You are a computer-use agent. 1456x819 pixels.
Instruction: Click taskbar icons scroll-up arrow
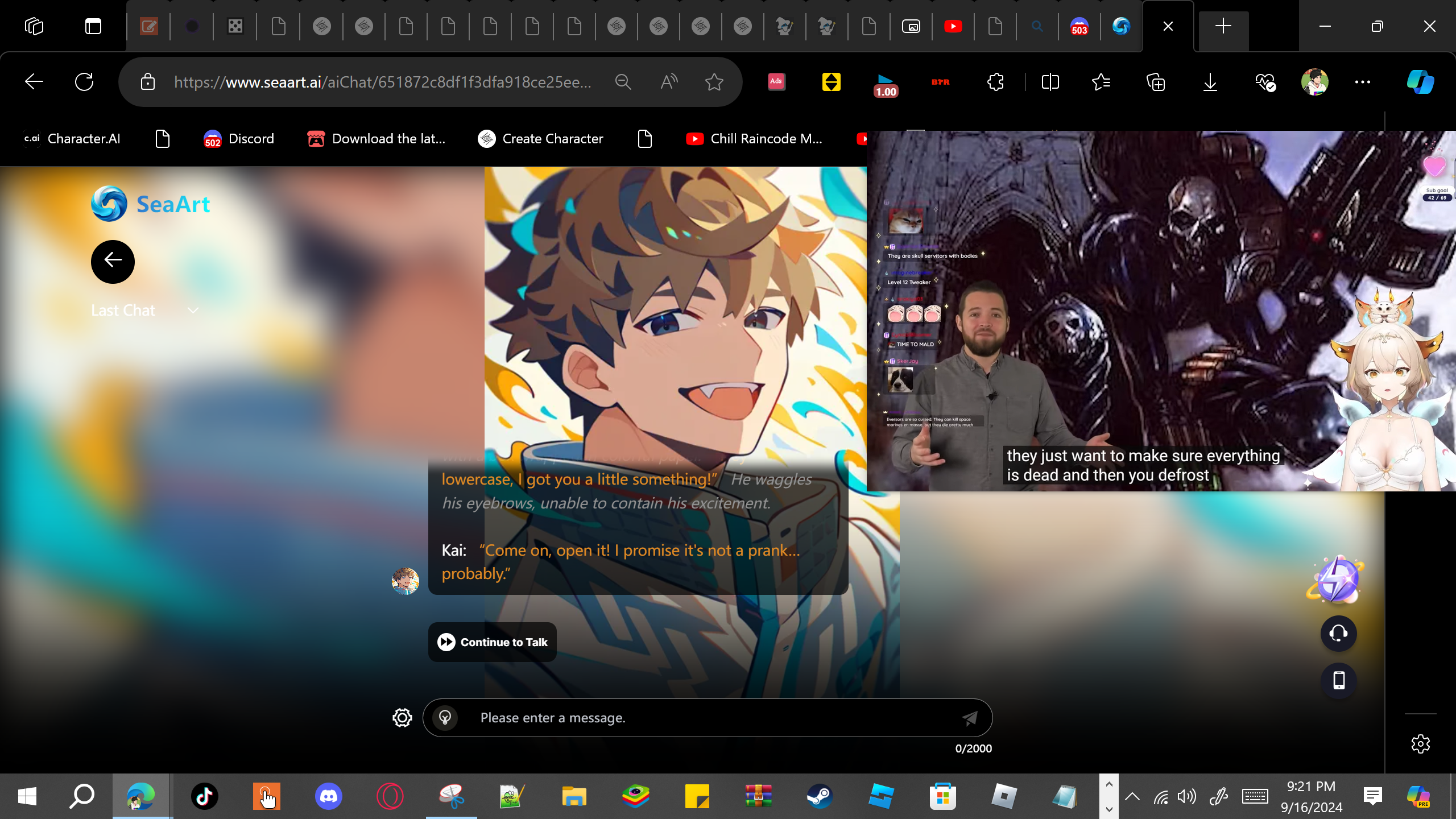[x=1109, y=784]
